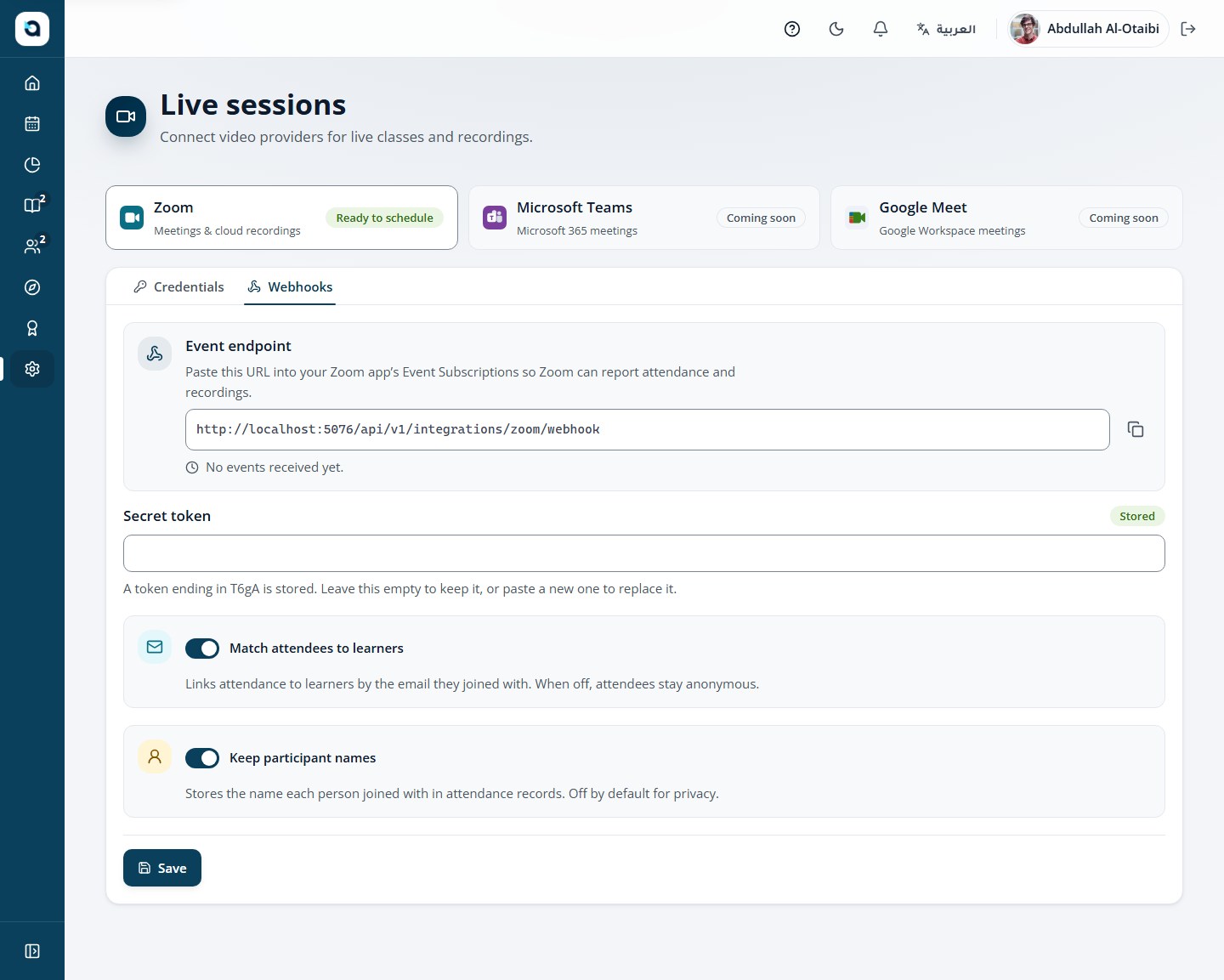The height and width of the screenshot is (980, 1224).
Task: Switch language to العربية
Action: click(x=946, y=29)
